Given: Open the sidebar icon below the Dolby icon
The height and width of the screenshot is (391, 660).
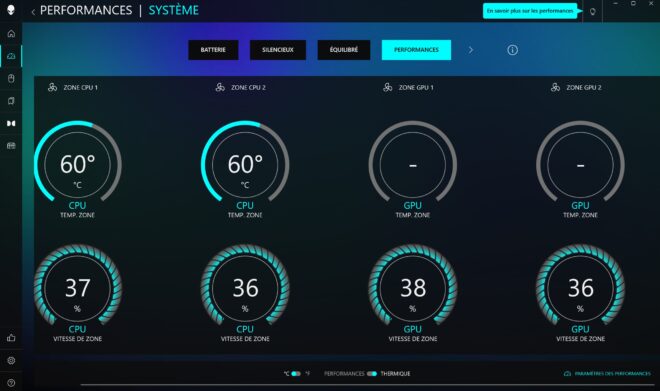Looking at the screenshot, I should pyautogui.click(x=11, y=146).
